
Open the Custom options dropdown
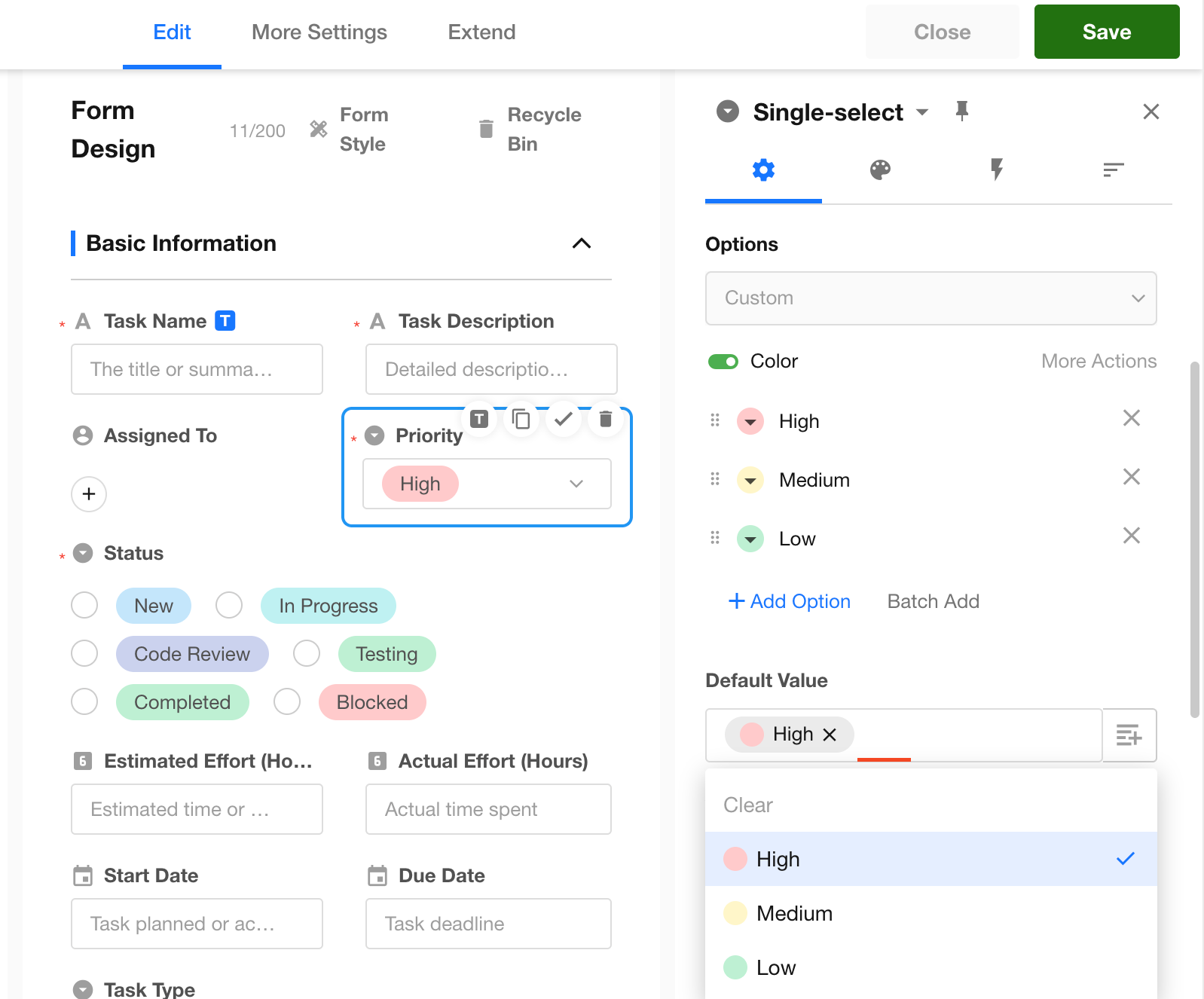(x=931, y=298)
